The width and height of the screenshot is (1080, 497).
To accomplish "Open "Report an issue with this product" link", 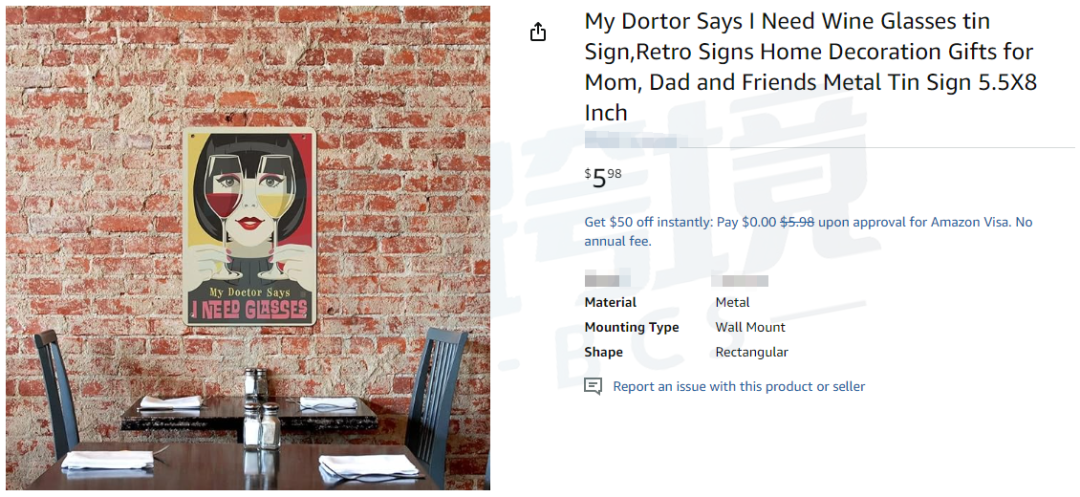I will tap(738, 386).
